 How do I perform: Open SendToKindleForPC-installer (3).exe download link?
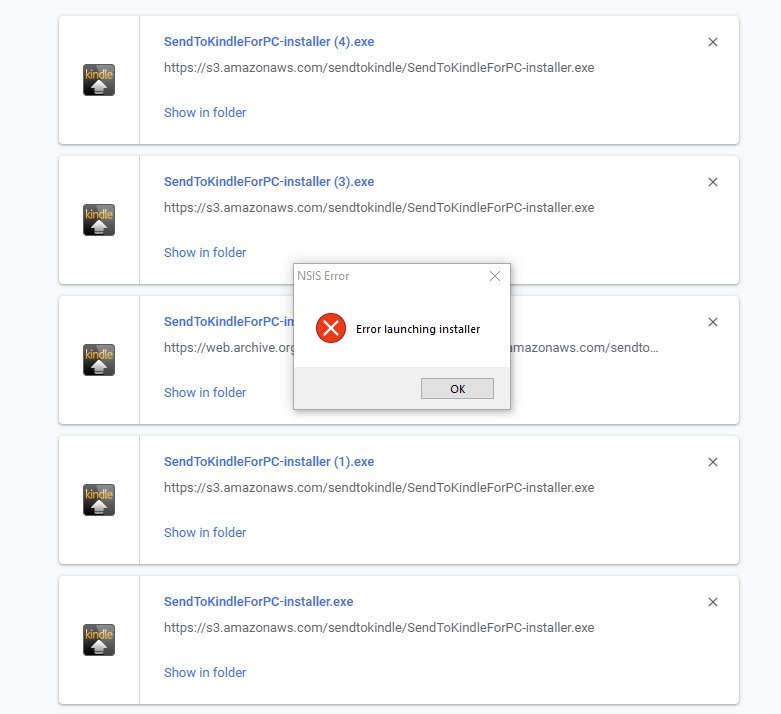(269, 181)
